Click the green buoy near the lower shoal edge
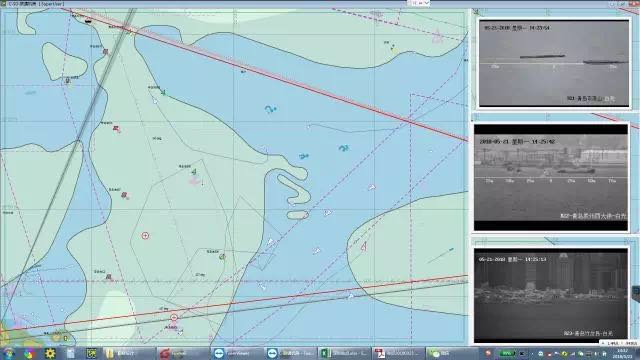The height and width of the screenshot is (360, 640). point(222,257)
